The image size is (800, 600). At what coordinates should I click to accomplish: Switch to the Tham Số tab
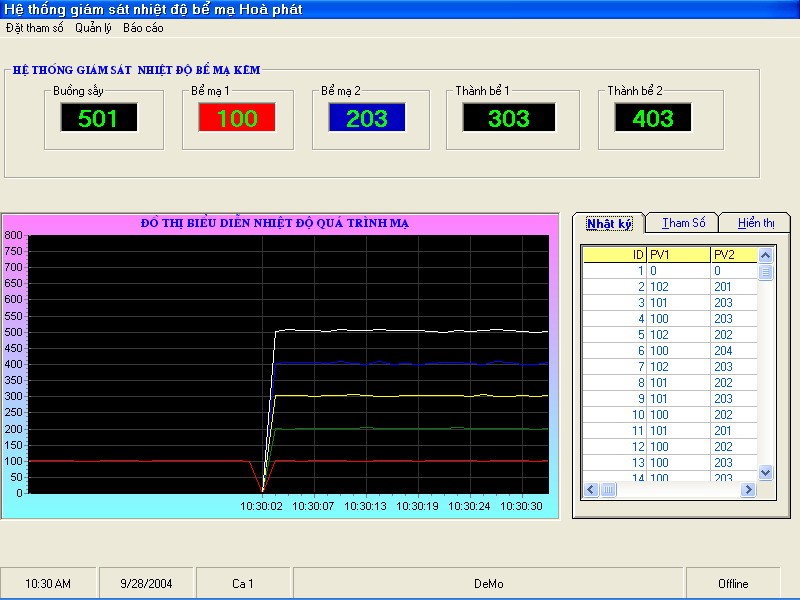(x=684, y=223)
